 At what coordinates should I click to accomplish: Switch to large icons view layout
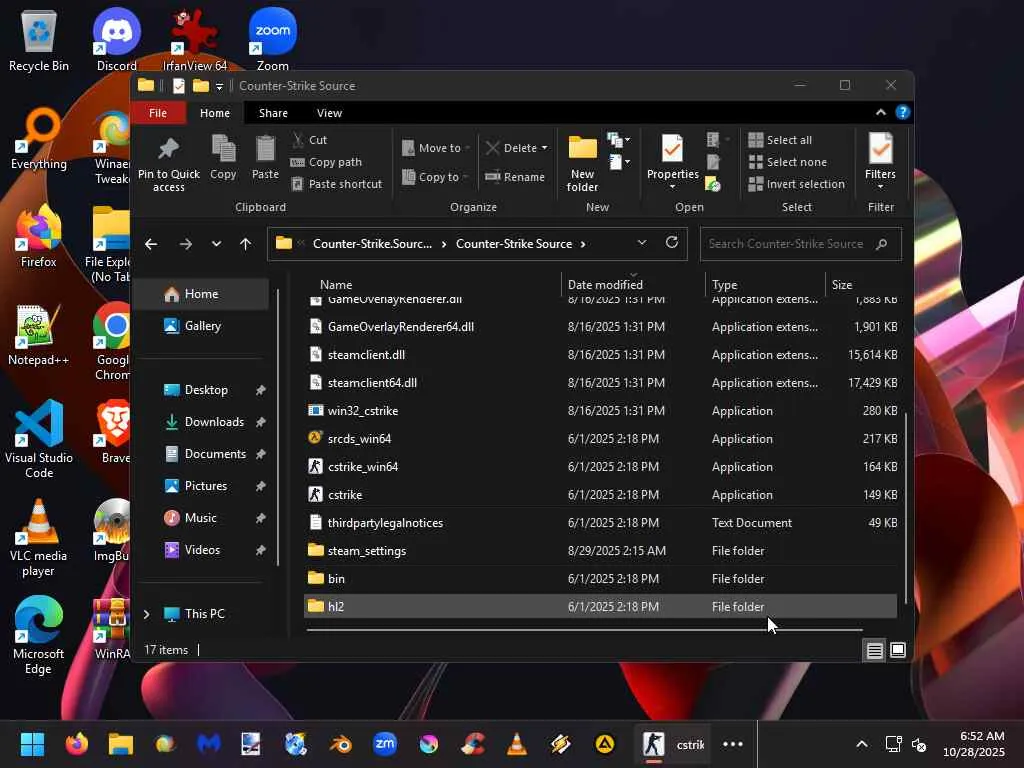(899, 650)
